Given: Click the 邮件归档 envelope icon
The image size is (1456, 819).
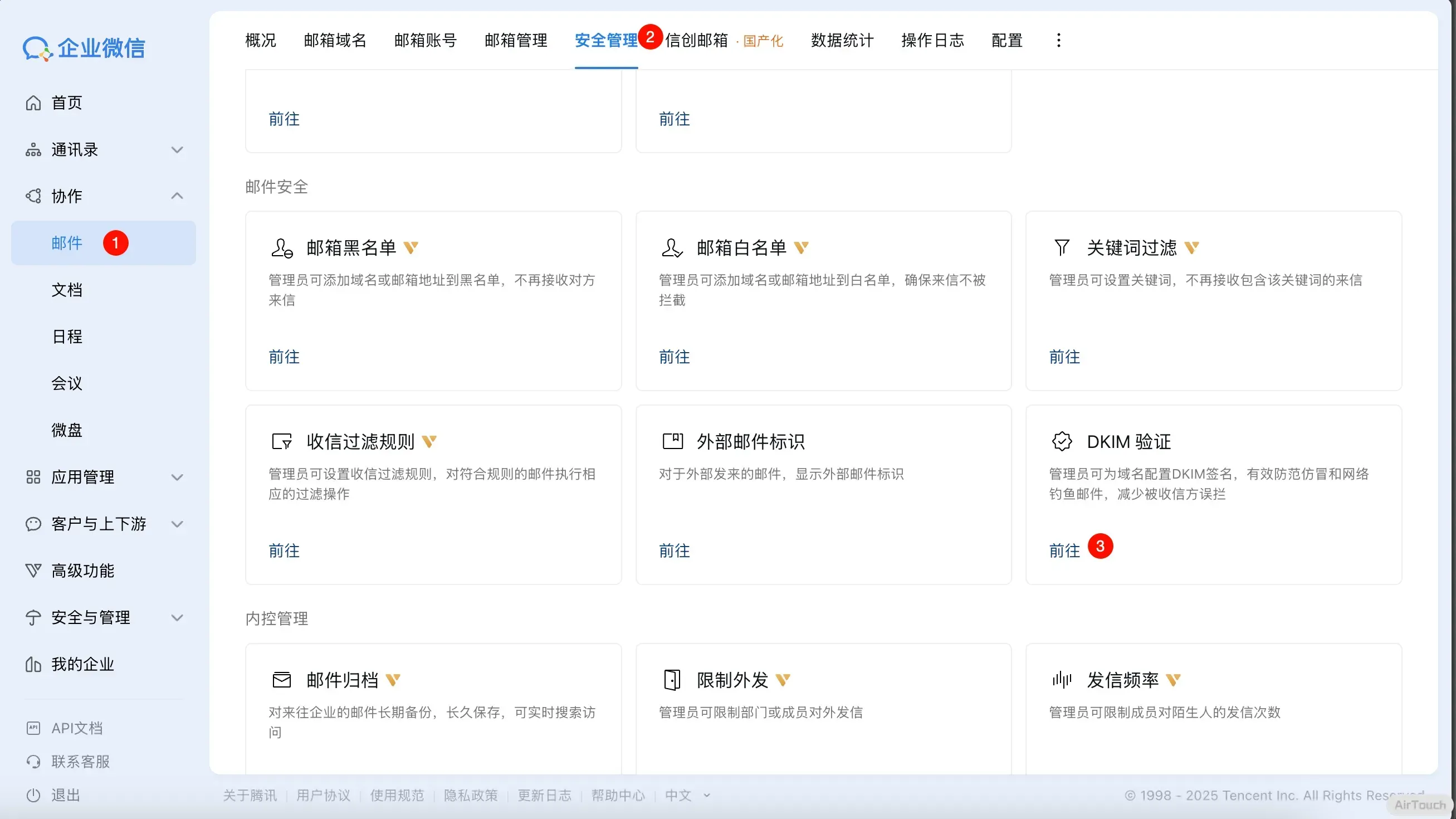Looking at the screenshot, I should pyautogui.click(x=281, y=680).
